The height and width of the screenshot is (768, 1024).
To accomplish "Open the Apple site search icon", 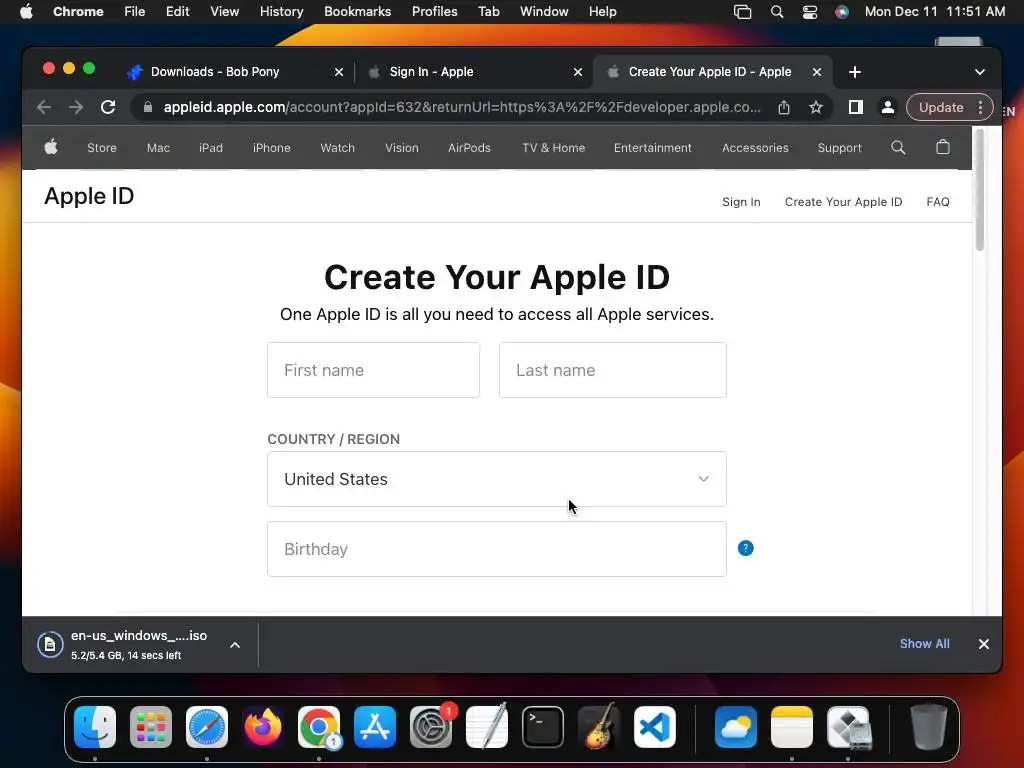I will pos(898,148).
